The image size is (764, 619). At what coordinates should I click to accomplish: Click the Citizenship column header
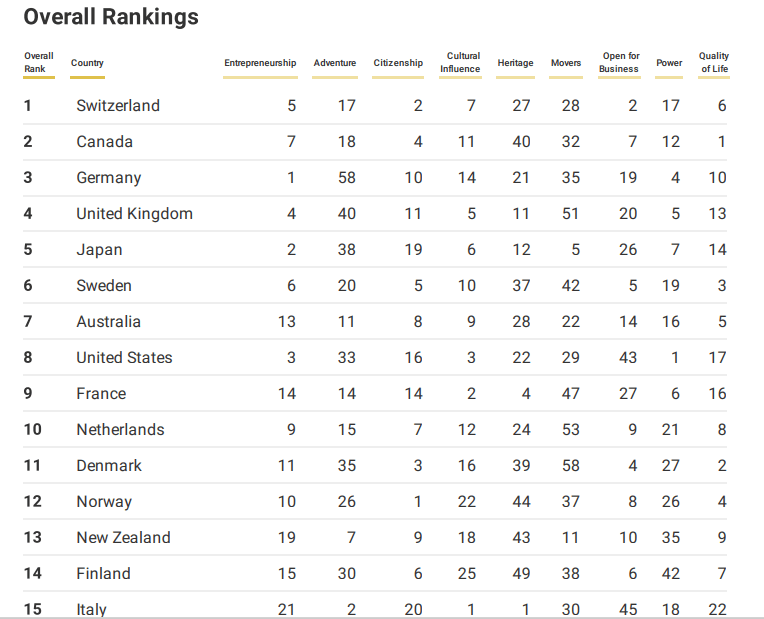(398, 63)
